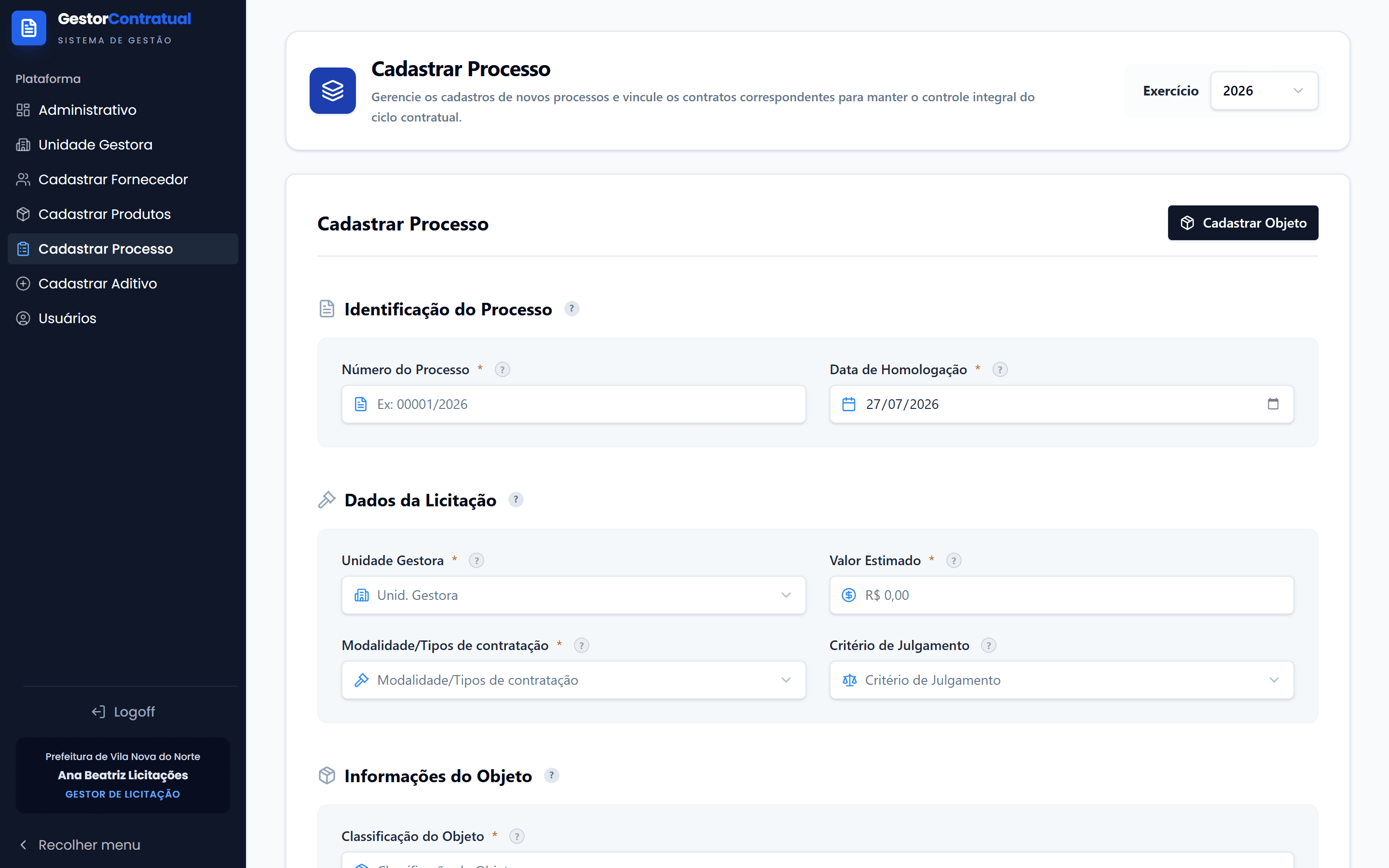Focus the Número do Processo input field
Screen dimensions: 1389x868
pyautogui.click(x=573, y=404)
